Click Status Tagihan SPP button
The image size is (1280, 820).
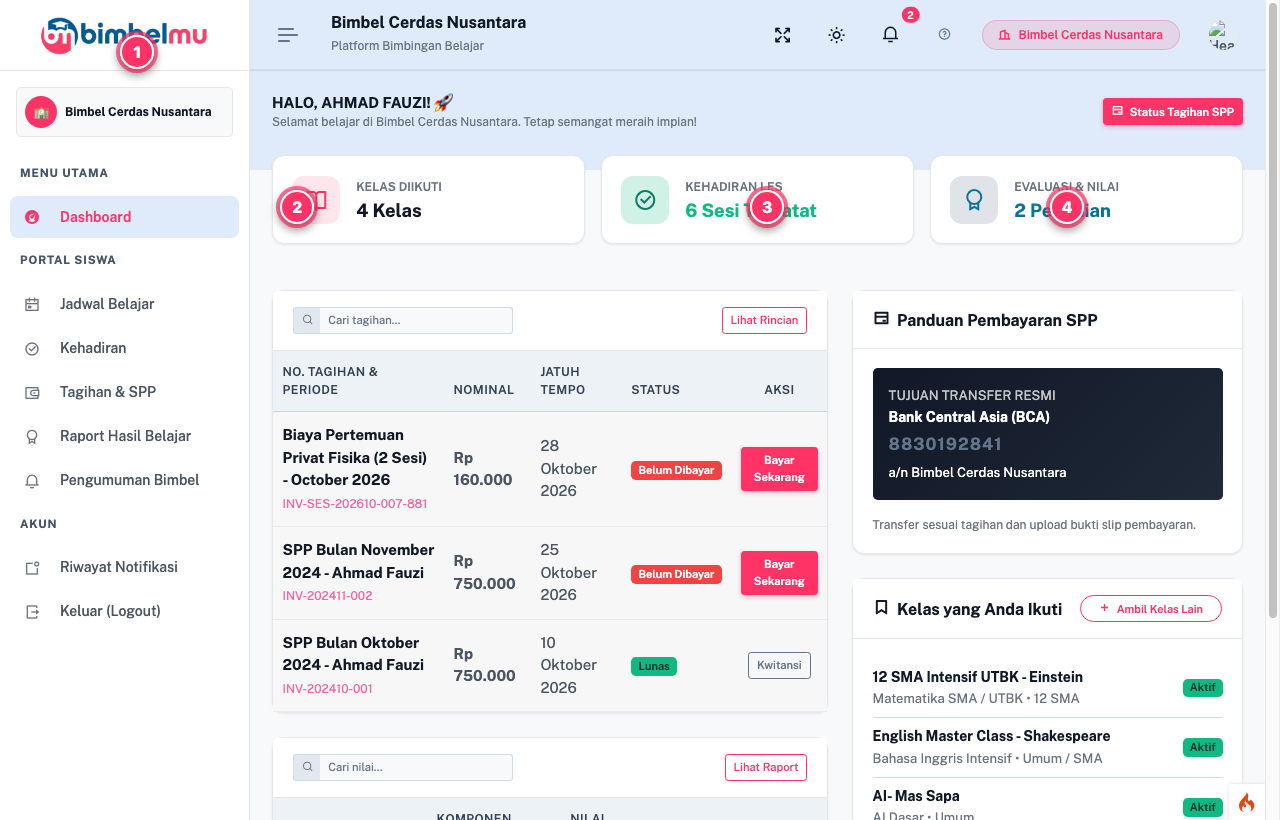click(x=1173, y=112)
